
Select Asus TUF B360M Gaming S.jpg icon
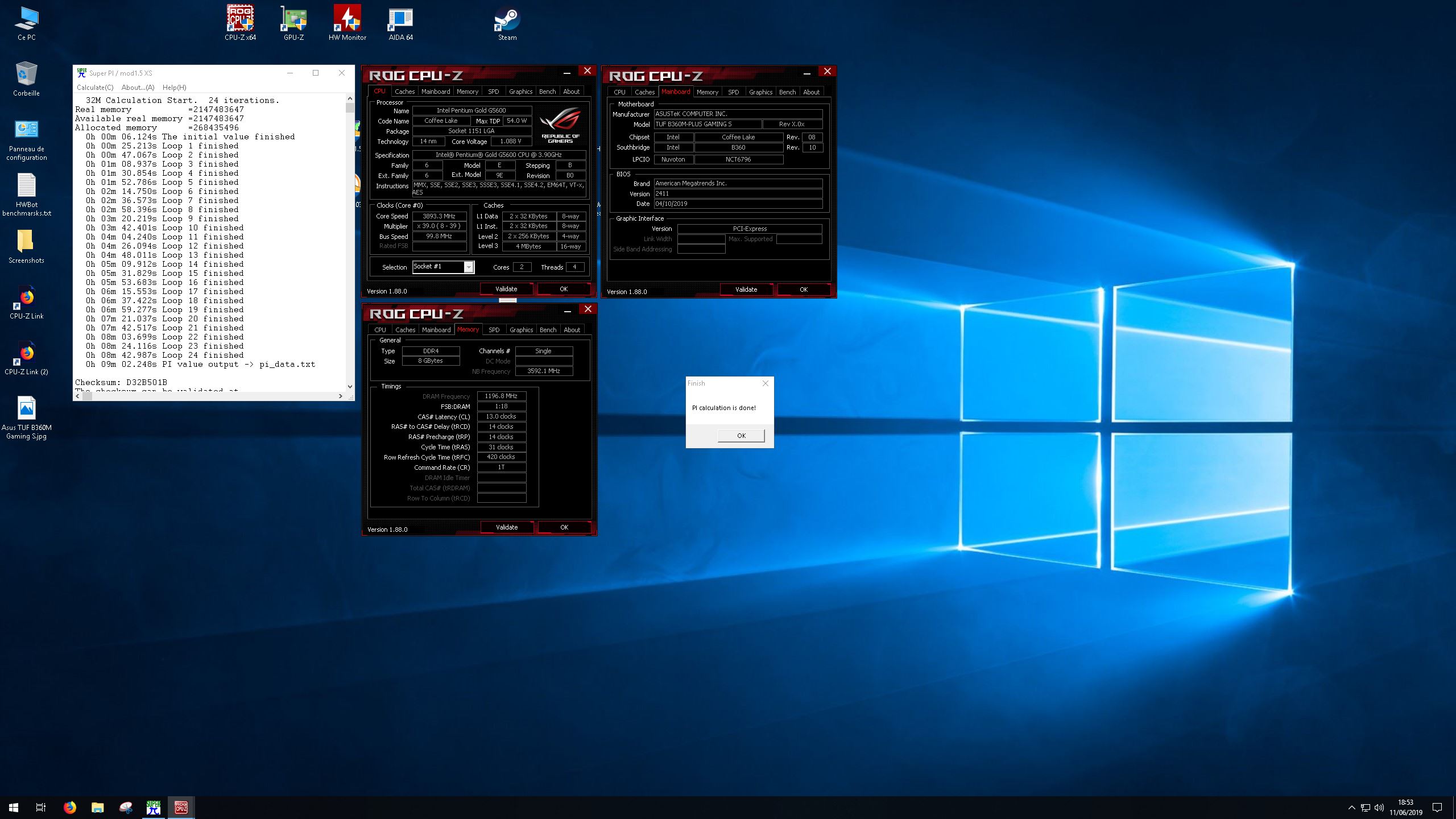tap(26, 419)
